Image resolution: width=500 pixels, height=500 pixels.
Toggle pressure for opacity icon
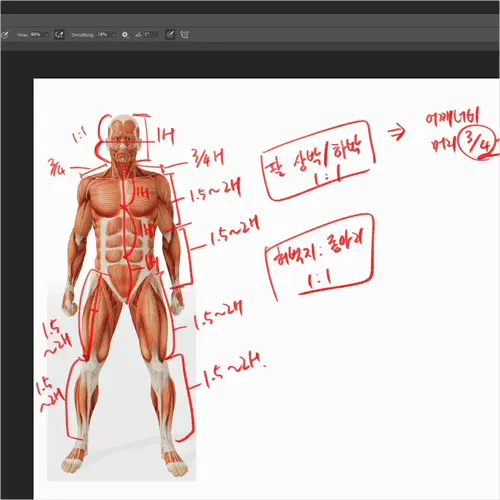(5, 35)
